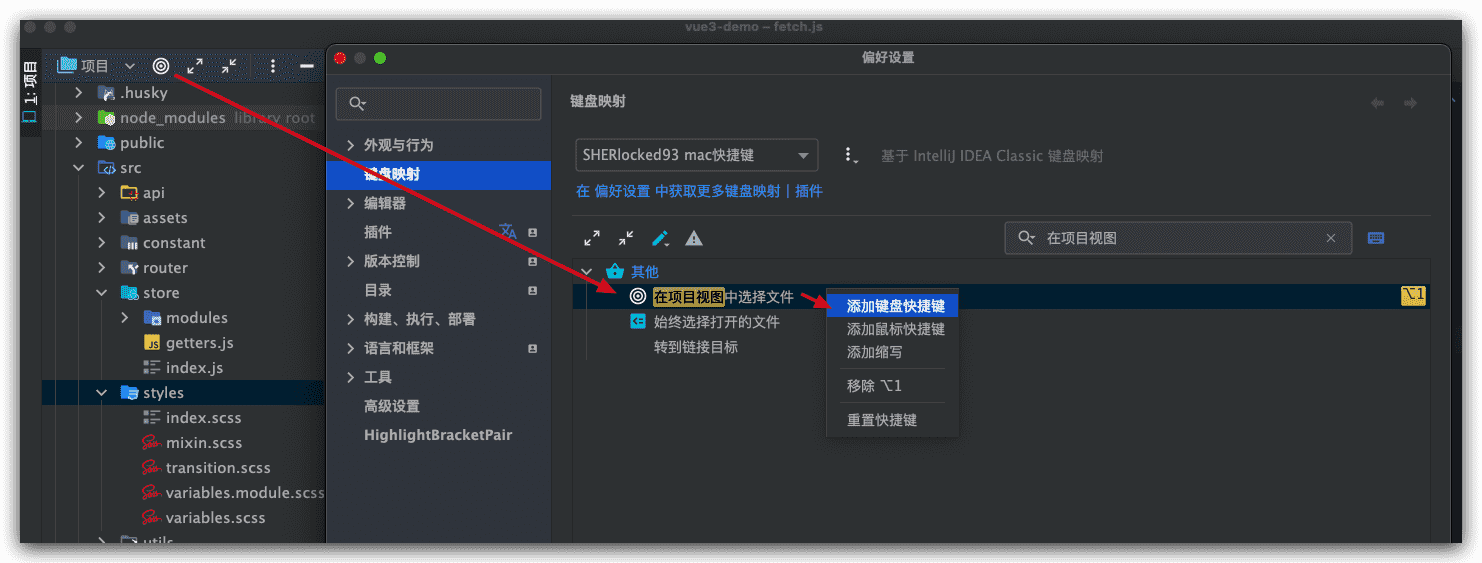Collapse all in project panel toolbar
This screenshot has width=1482, height=563.
(x=229, y=66)
